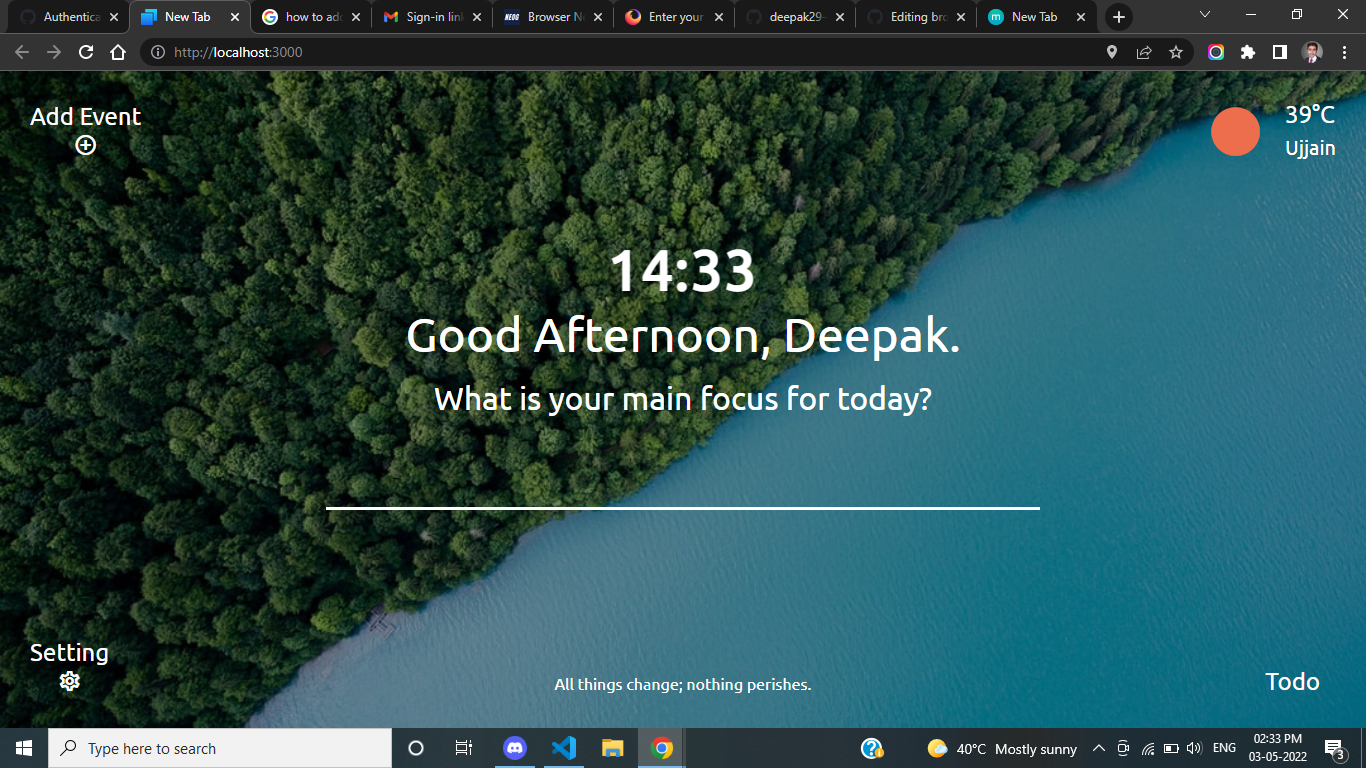Open the share page icon
The image size is (1366, 768).
[1144, 52]
